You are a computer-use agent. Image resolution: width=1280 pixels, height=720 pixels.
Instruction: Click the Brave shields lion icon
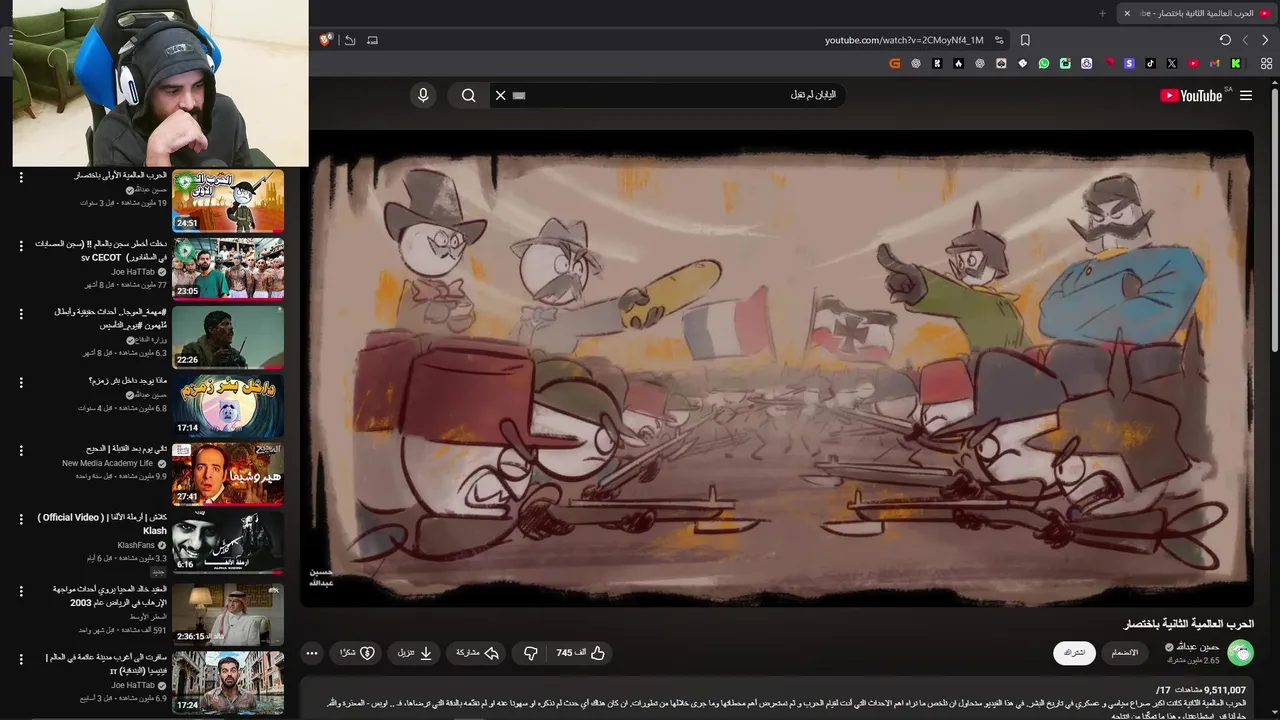(x=326, y=40)
